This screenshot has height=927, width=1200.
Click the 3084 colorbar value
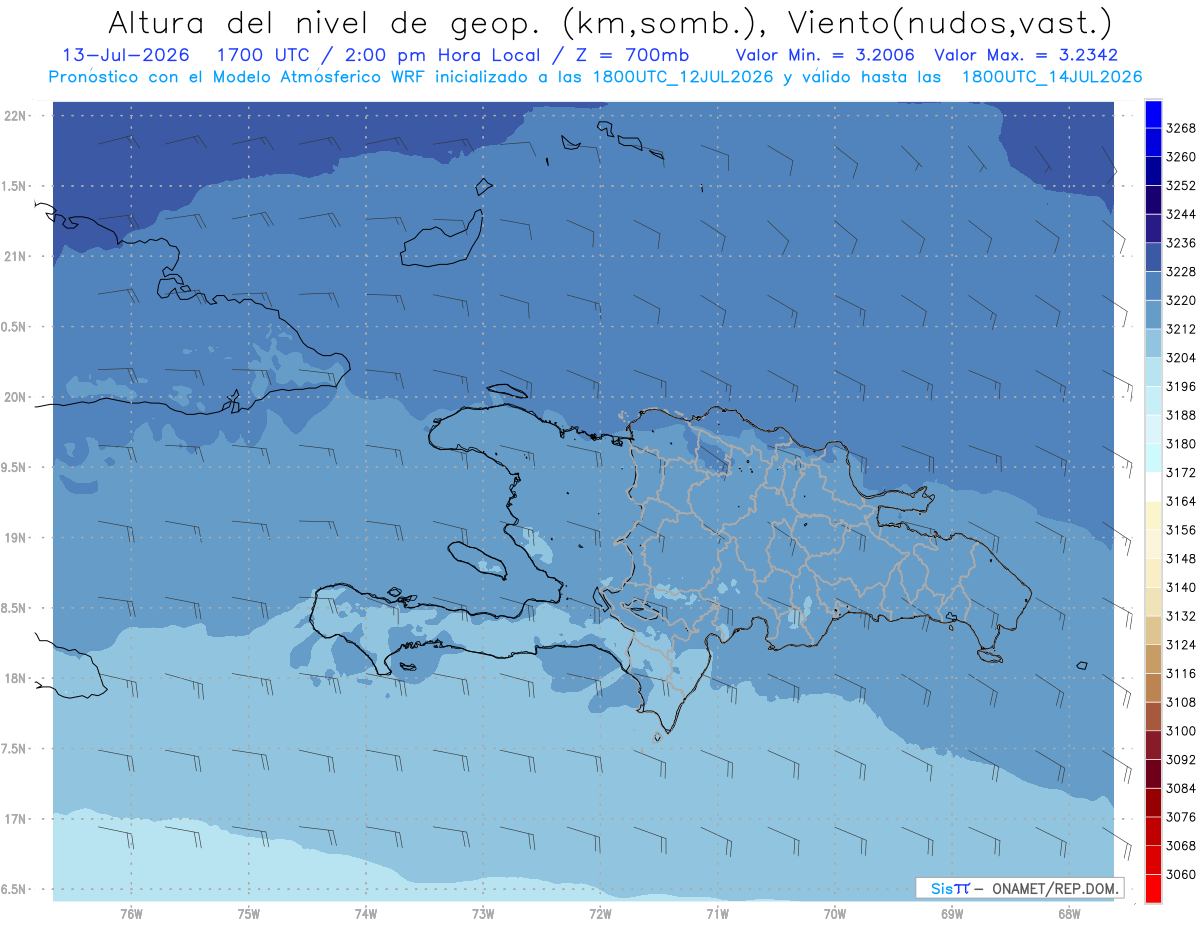pyautogui.click(x=1180, y=788)
